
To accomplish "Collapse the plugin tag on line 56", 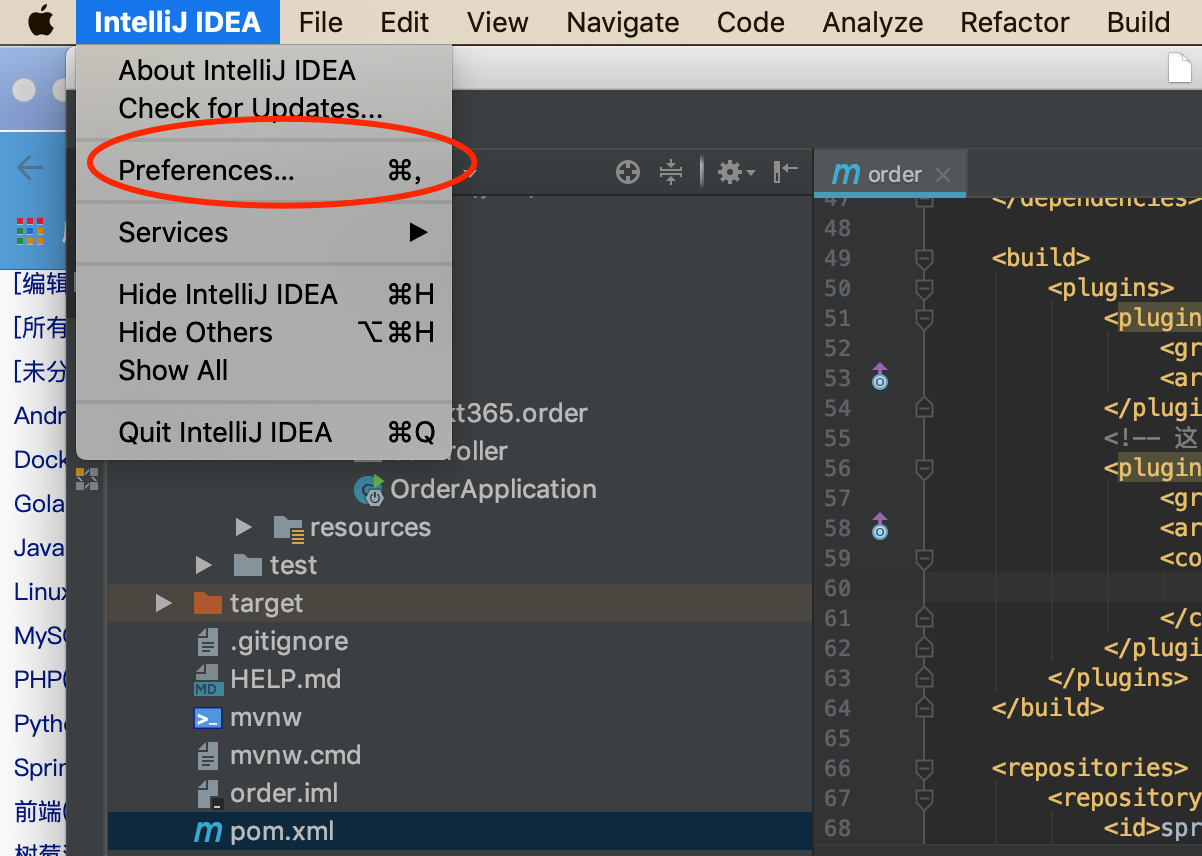I will pyautogui.click(x=924, y=469).
